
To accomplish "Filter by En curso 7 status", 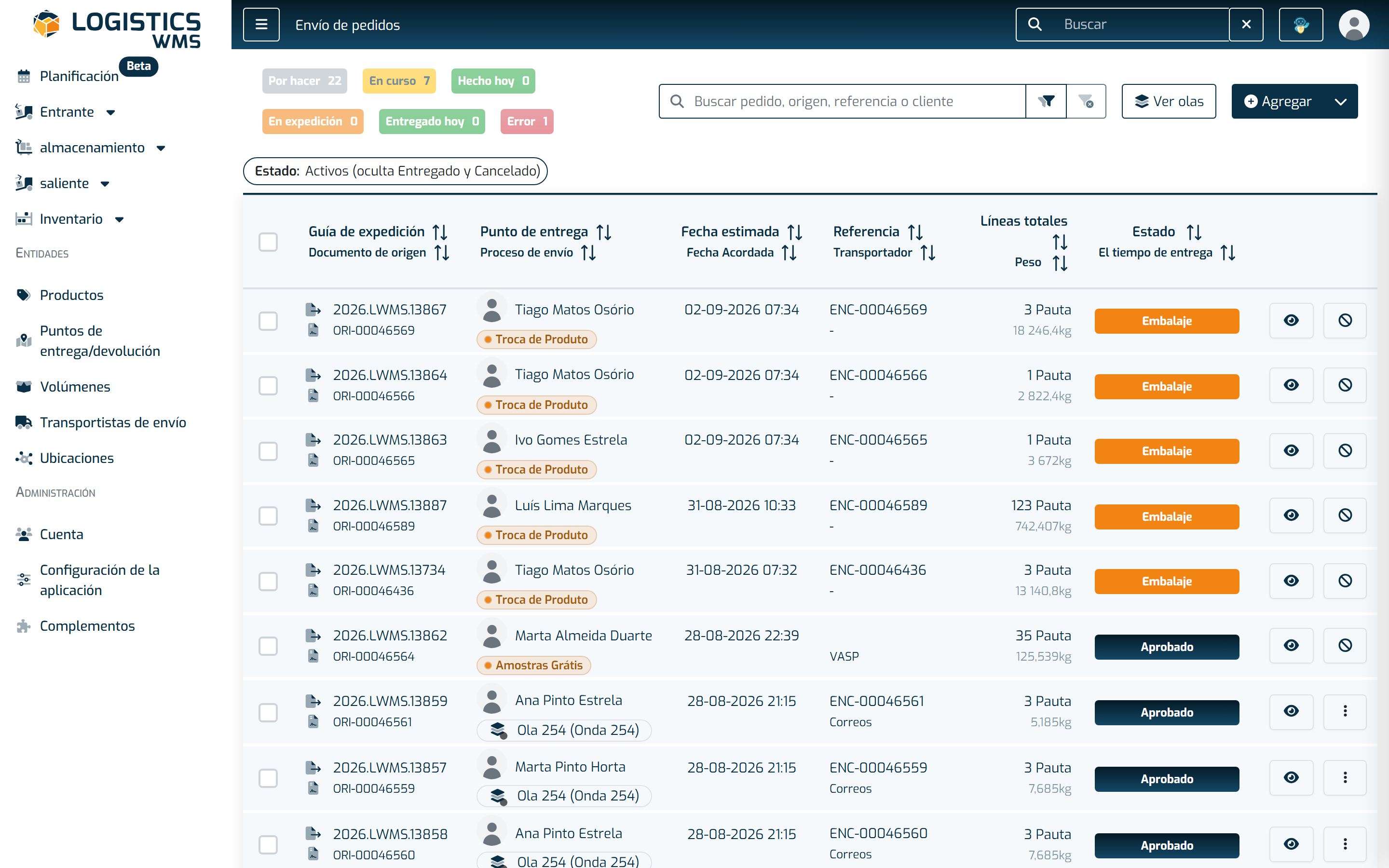I will 399,81.
